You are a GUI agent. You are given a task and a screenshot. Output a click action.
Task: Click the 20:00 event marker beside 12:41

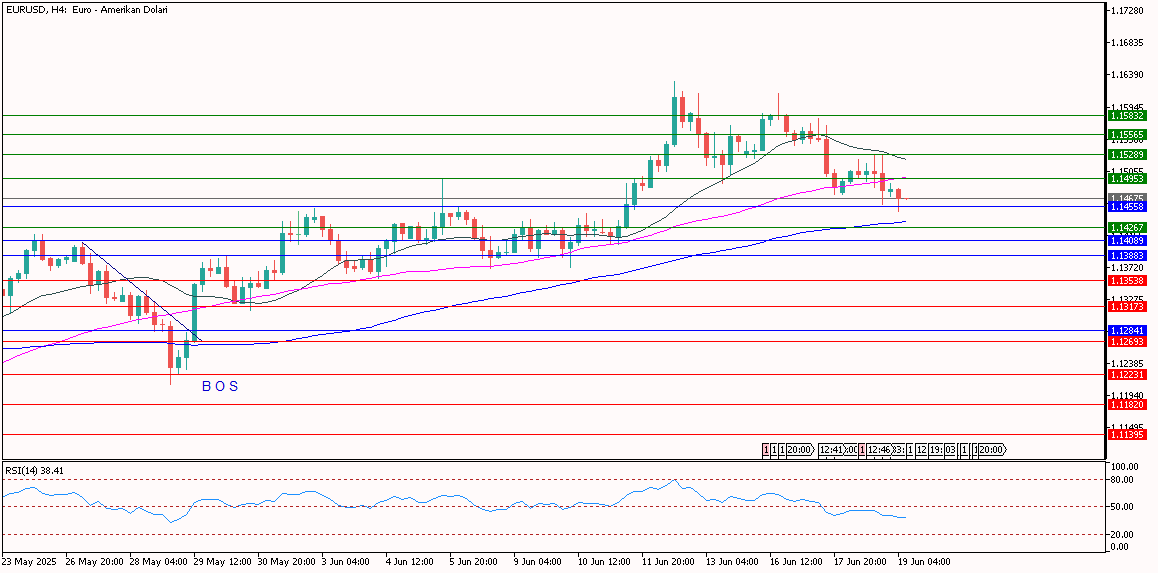(x=801, y=450)
